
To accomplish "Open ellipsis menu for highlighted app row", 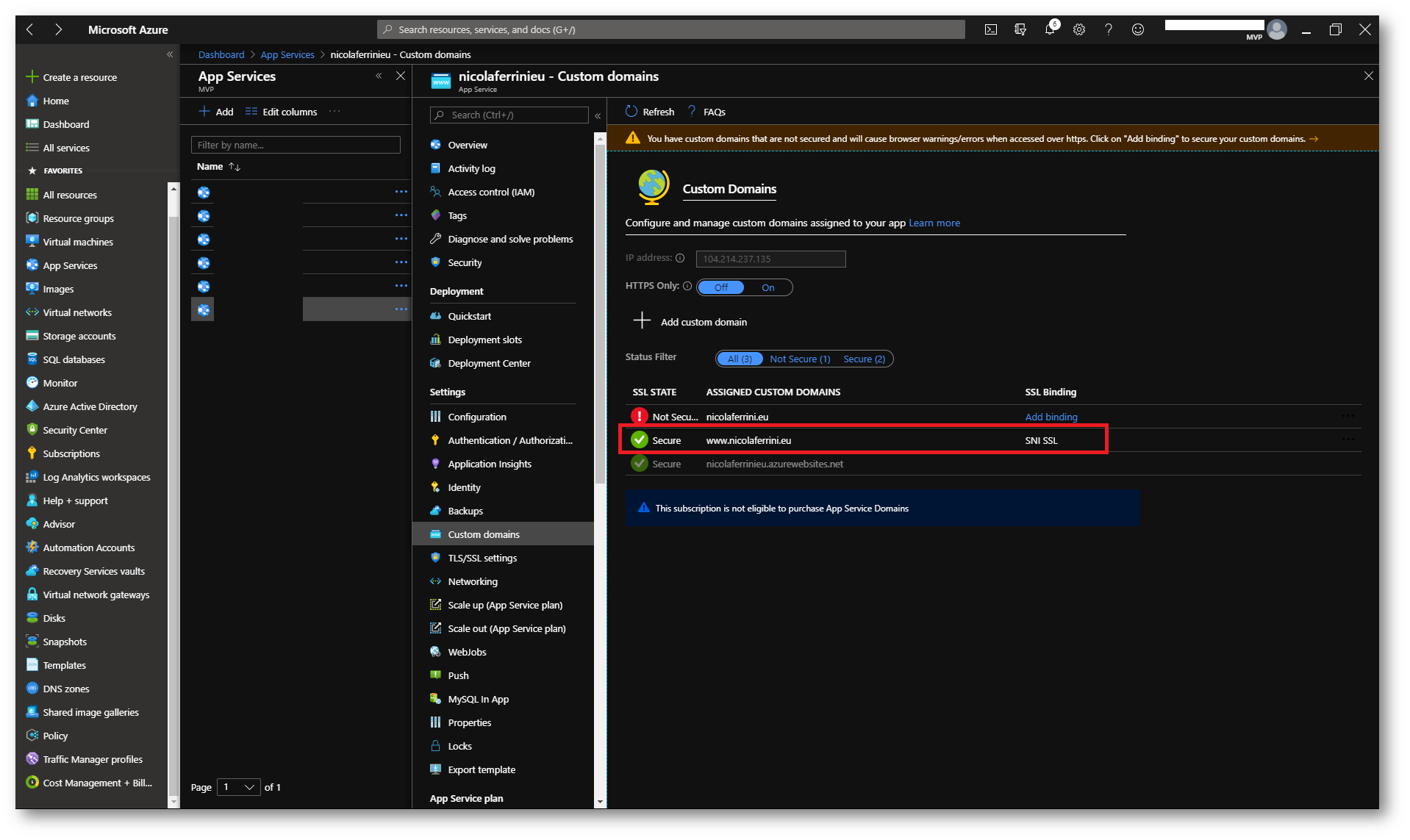I will (401, 309).
